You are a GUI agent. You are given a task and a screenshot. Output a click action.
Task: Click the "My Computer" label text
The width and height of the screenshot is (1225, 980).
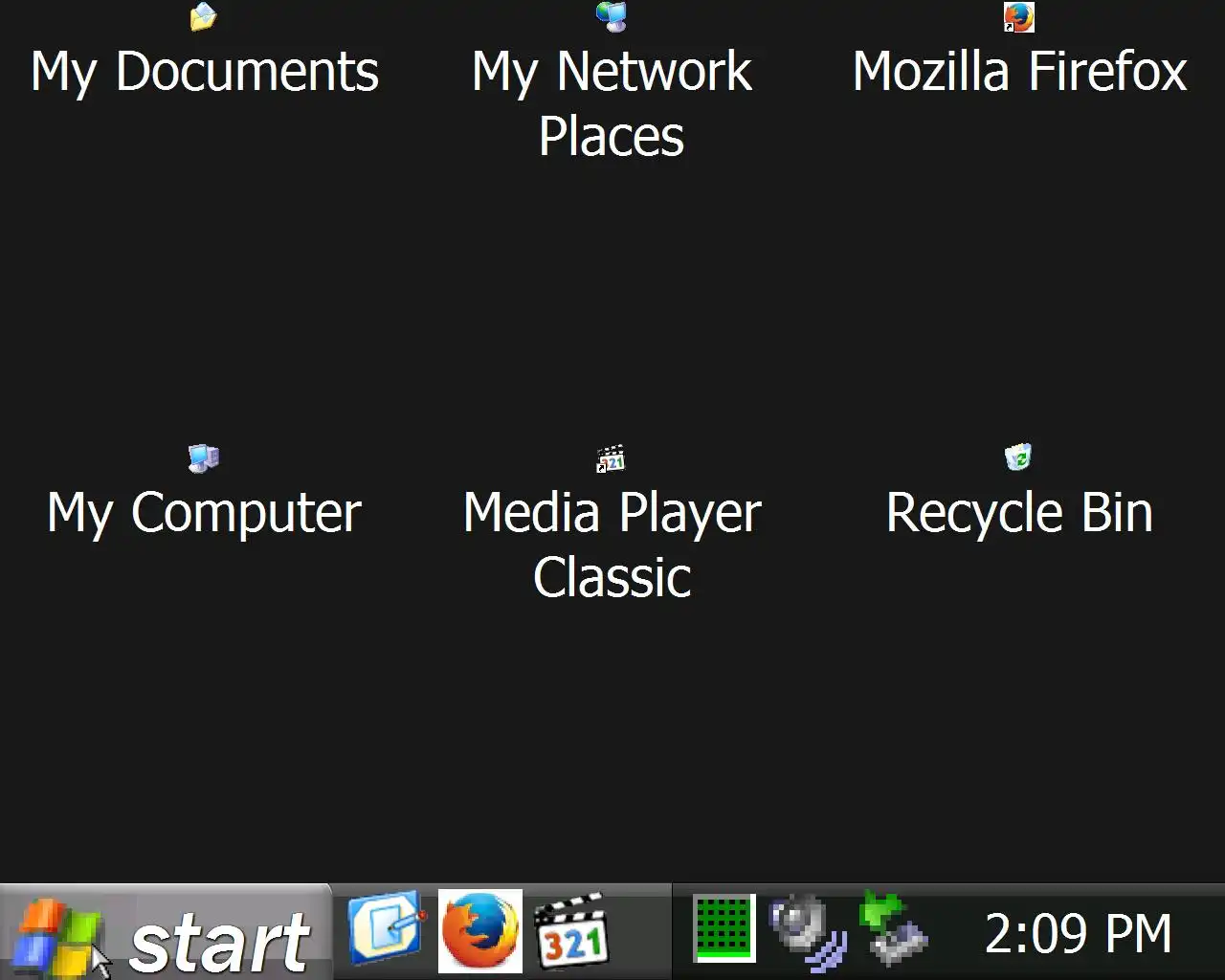[204, 514]
